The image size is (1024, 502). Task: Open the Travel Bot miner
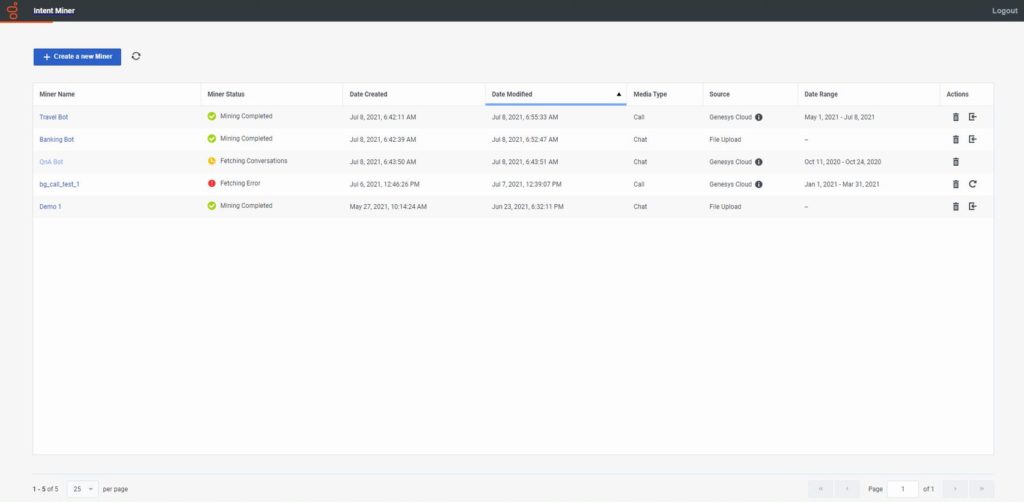[x=54, y=118]
